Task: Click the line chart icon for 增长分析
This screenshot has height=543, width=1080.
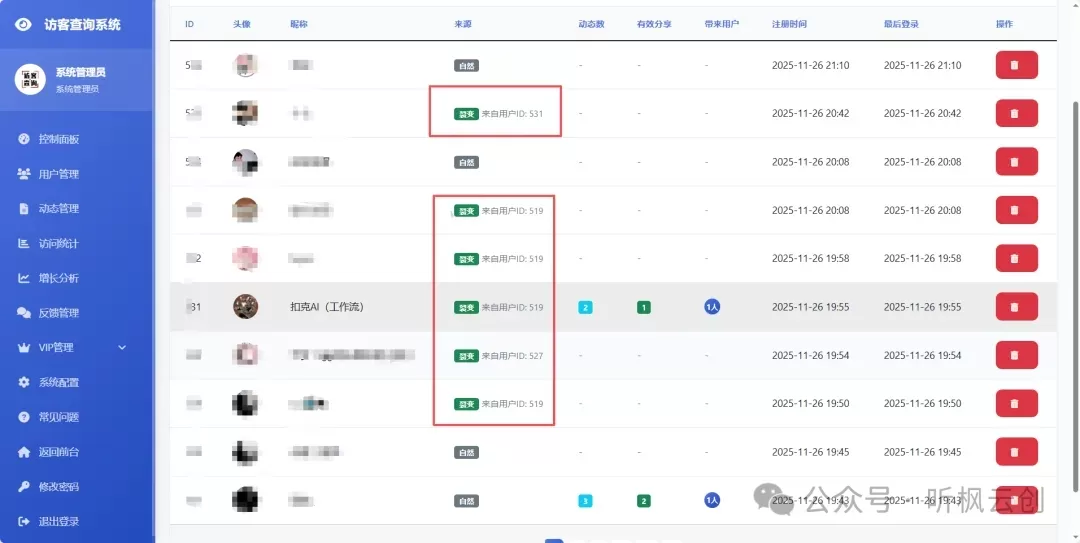Action: tap(24, 278)
